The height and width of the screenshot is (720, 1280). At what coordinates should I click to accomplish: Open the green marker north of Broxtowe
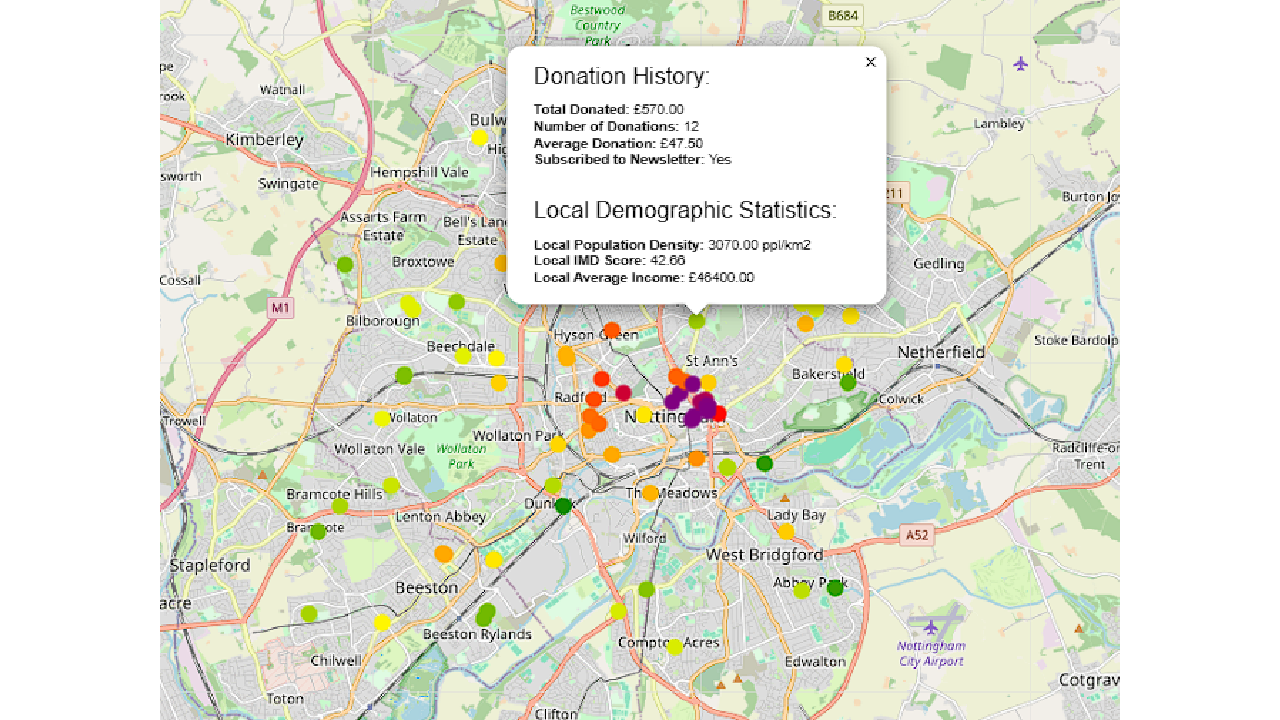pyautogui.click(x=345, y=265)
